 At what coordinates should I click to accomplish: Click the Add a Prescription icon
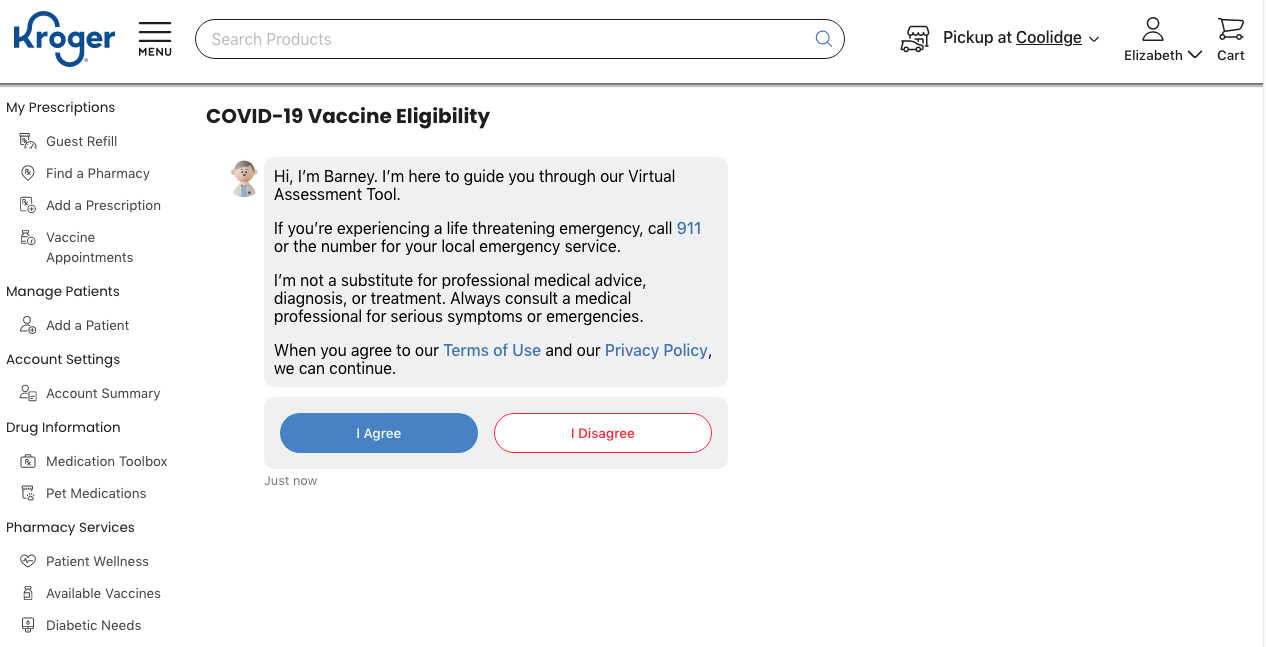pos(28,205)
